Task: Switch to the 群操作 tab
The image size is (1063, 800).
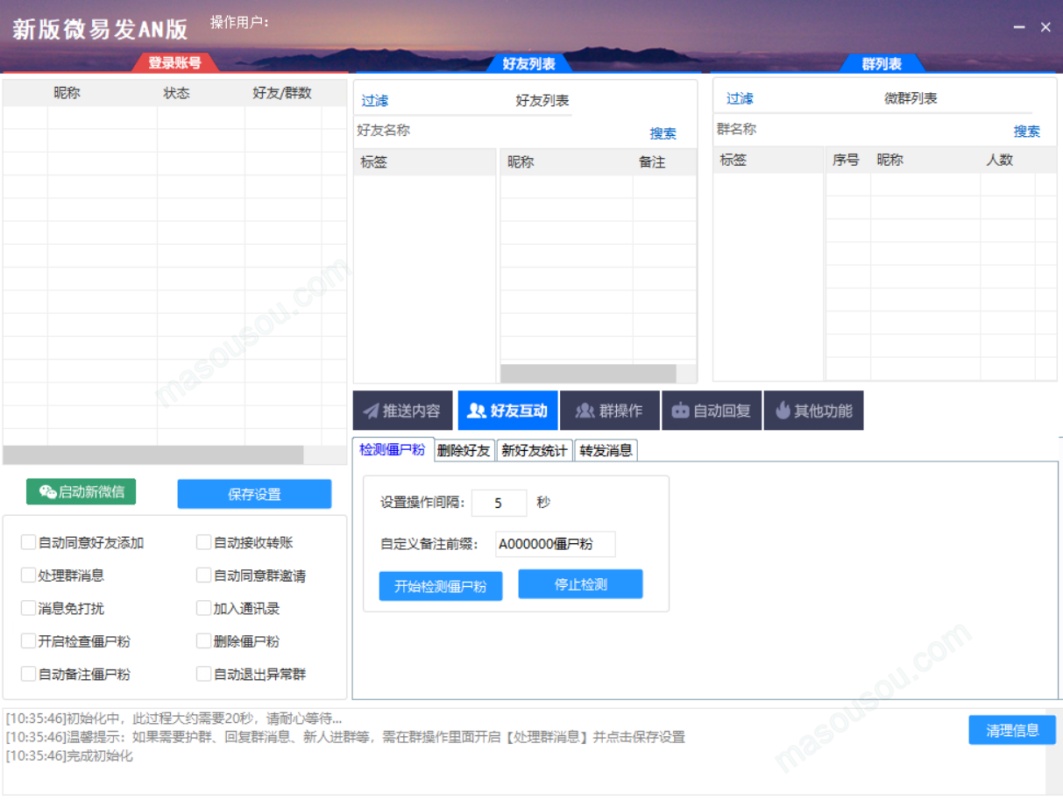Action: [609, 410]
